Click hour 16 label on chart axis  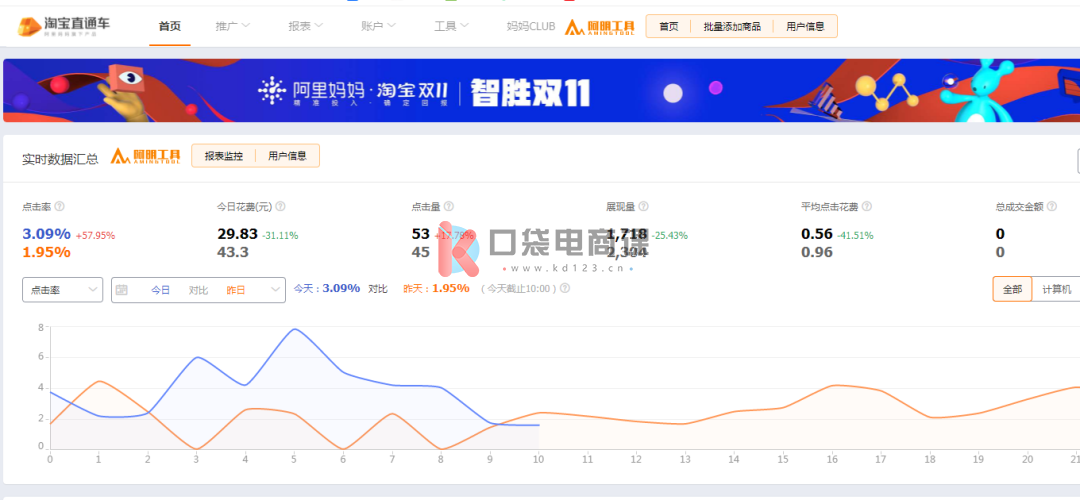tap(832, 459)
